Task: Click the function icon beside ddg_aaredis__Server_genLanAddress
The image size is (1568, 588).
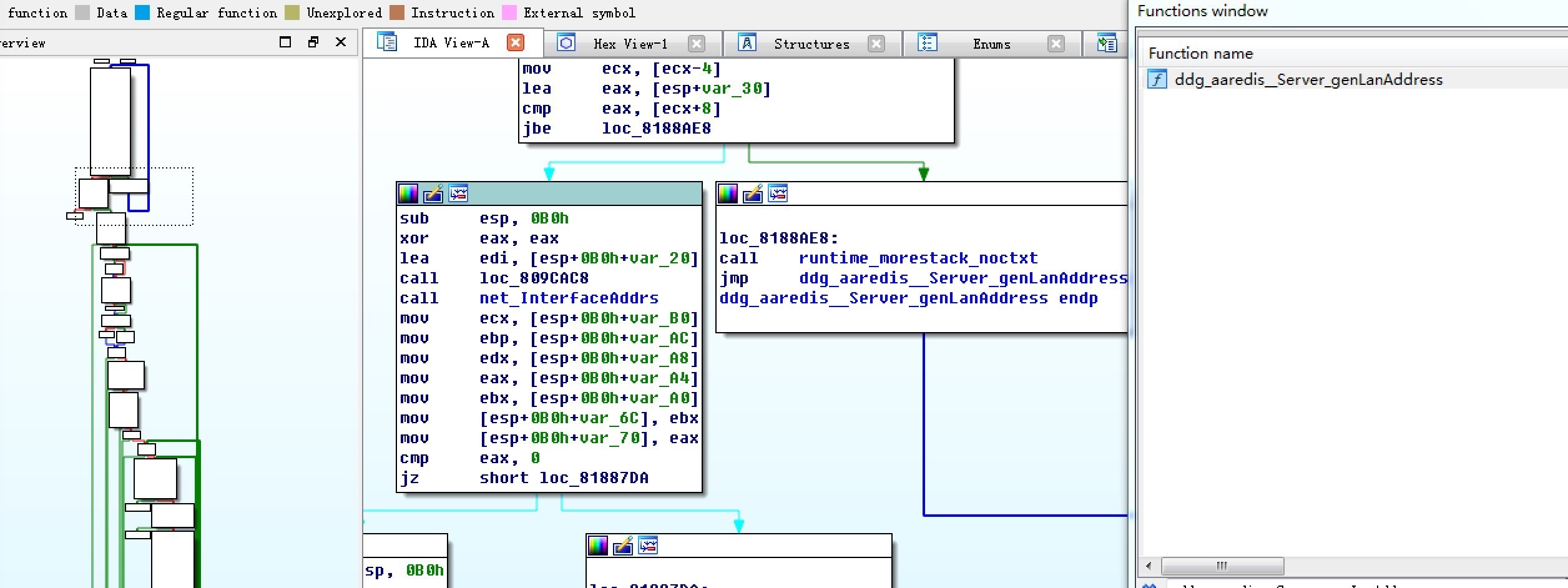Action: point(1157,80)
